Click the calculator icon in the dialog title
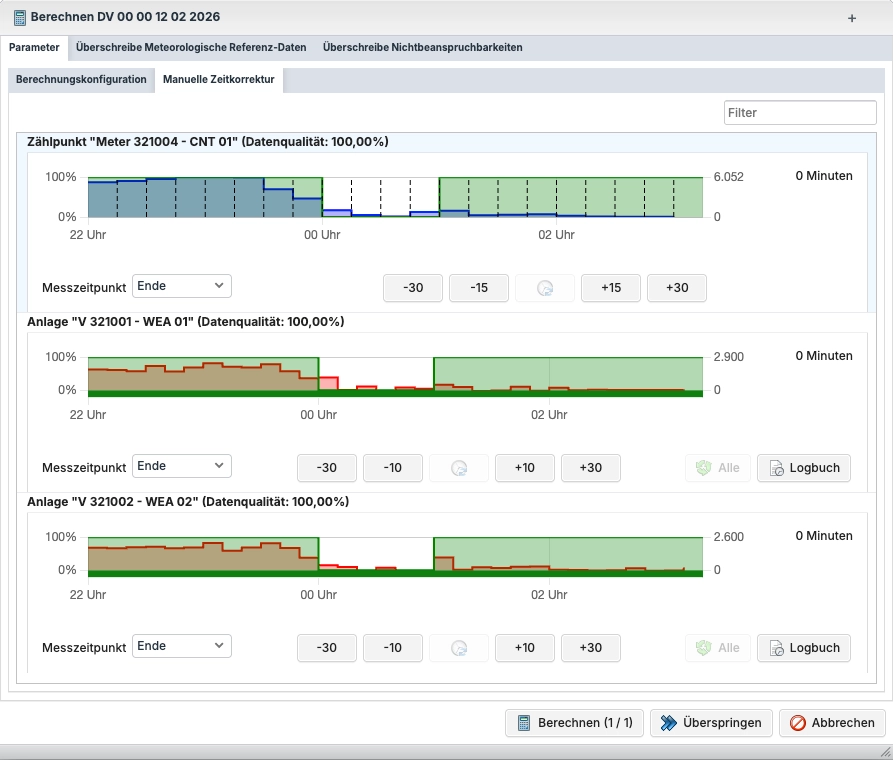The image size is (893, 760). coord(19,17)
